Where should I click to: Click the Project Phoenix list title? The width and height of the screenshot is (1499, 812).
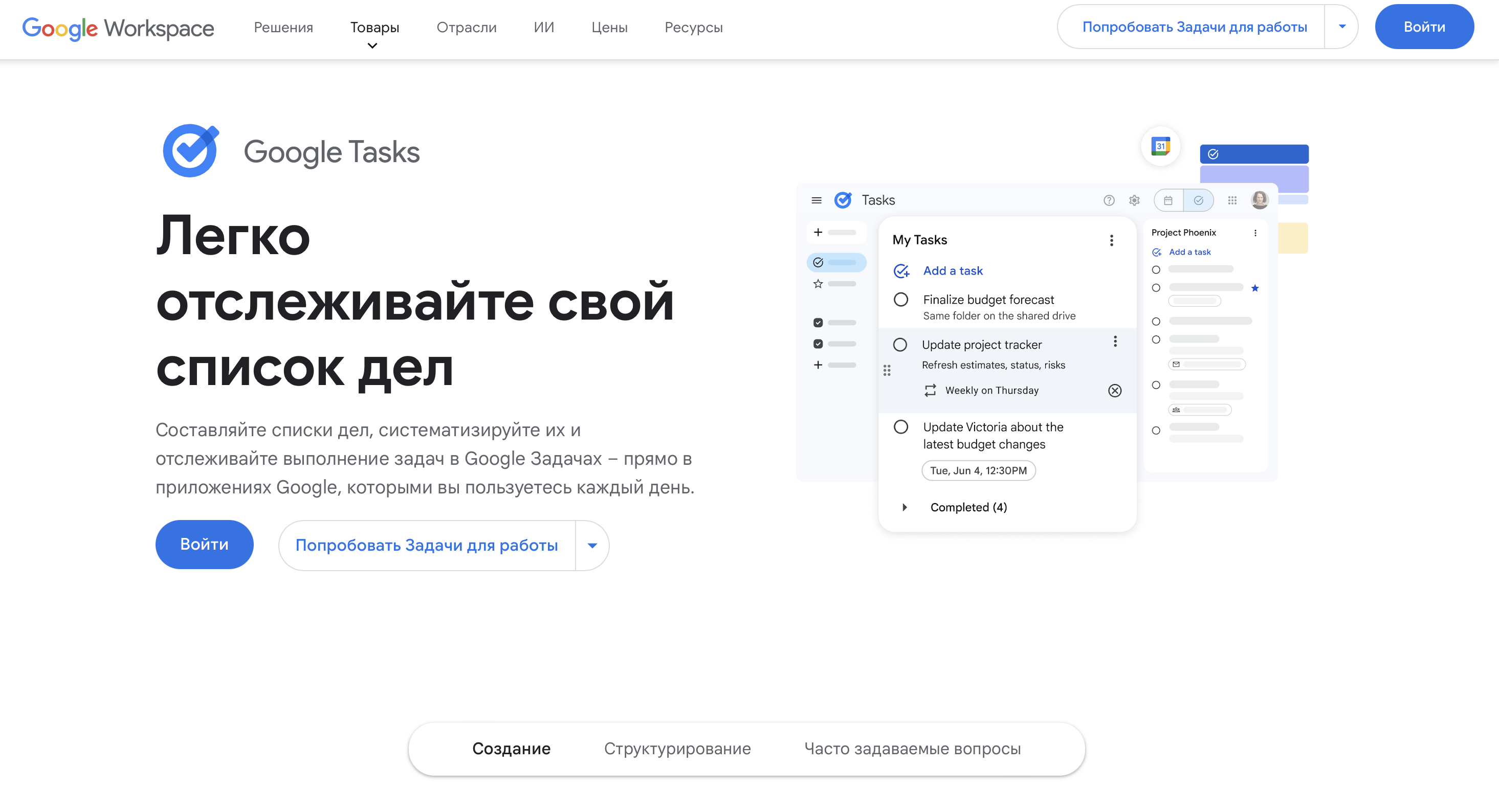coord(1184,232)
